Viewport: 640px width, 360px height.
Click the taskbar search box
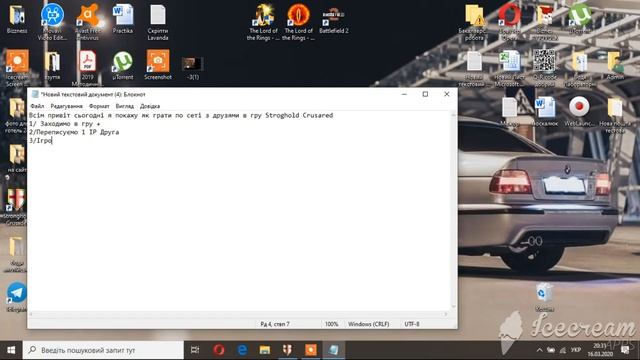(103, 350)
